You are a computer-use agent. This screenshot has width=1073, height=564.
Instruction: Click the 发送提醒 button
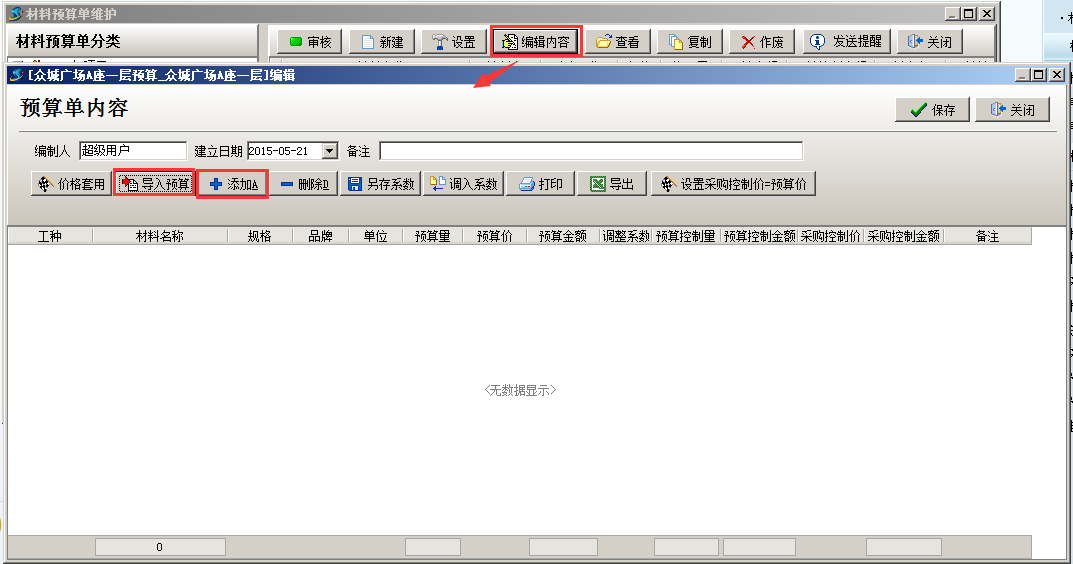click(x=846, y=42)
